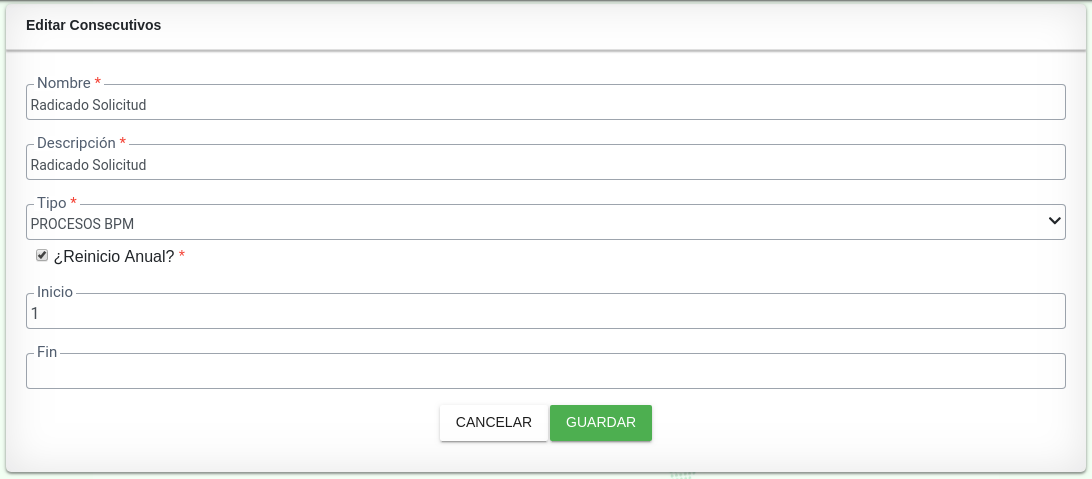Click the Editar Consecutivos dialog title
This screenshot has width=1092, height=479.
[x=94, y=26]
